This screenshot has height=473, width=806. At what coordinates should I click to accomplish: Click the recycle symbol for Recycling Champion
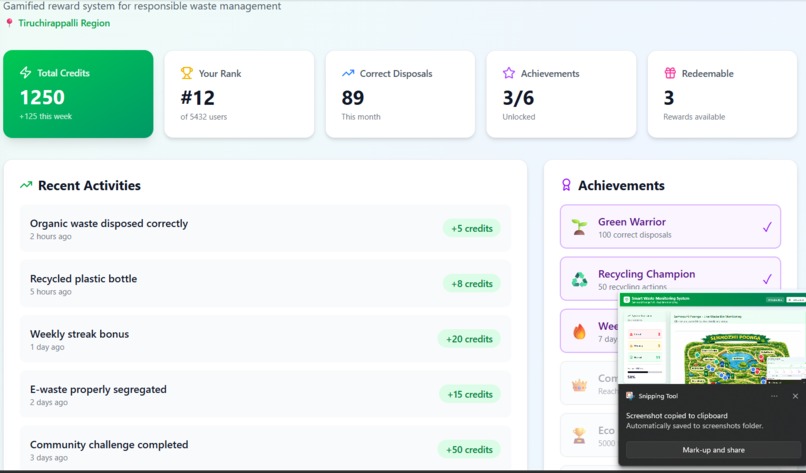pyautogui.click(x=579, y=279)
